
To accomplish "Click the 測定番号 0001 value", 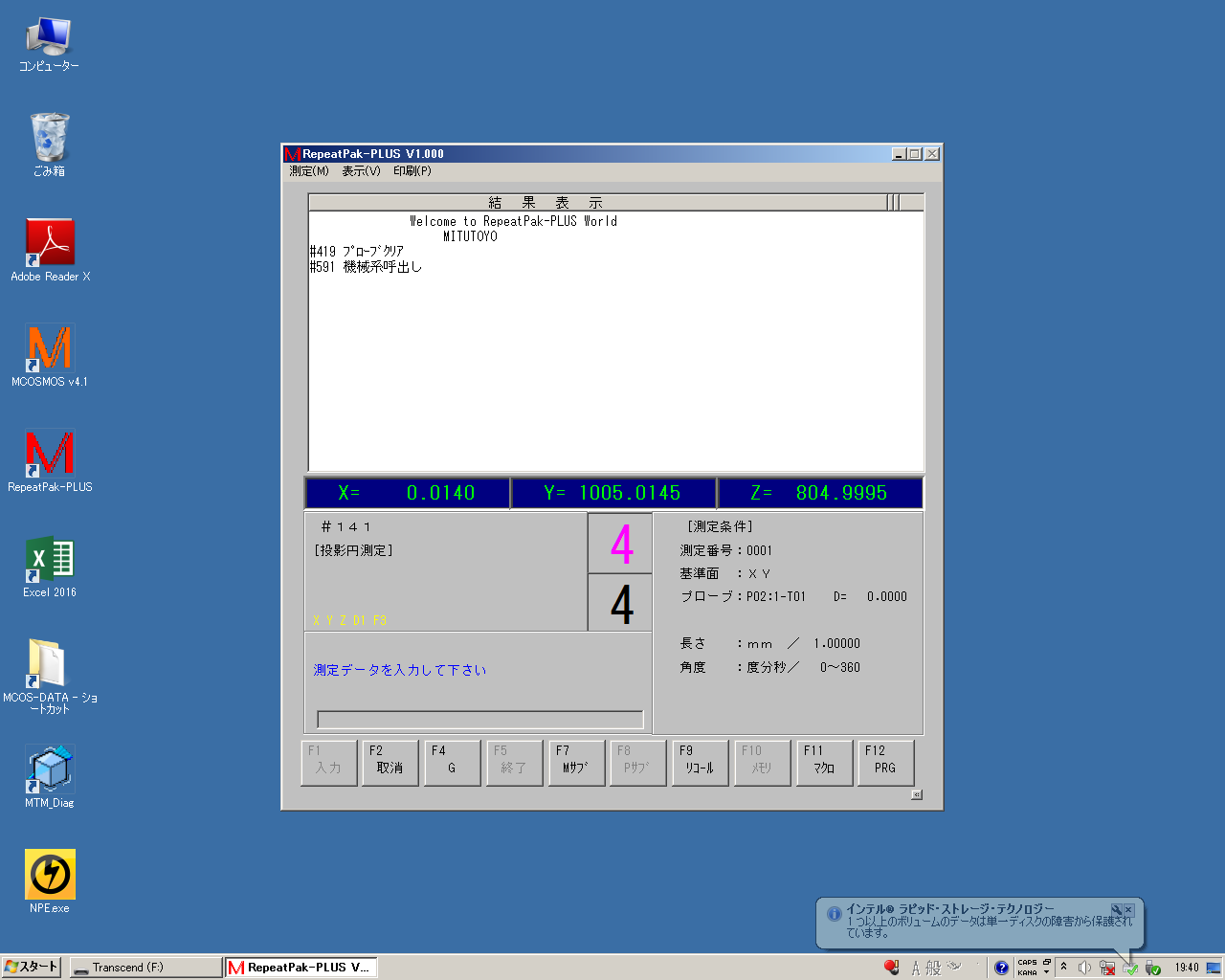I will pos(759,550).
